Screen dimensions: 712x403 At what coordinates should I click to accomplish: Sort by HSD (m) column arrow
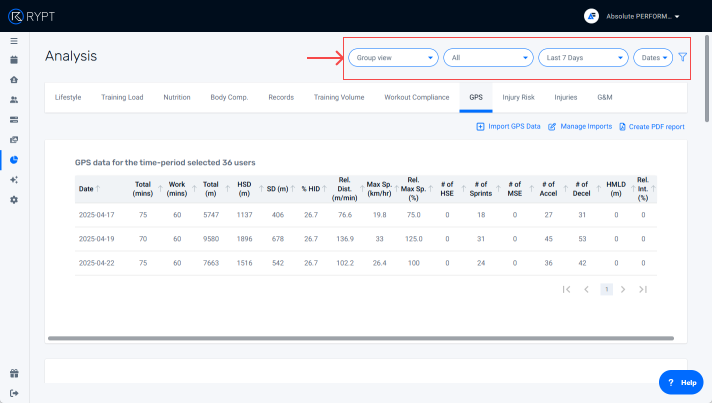point(261,189)
